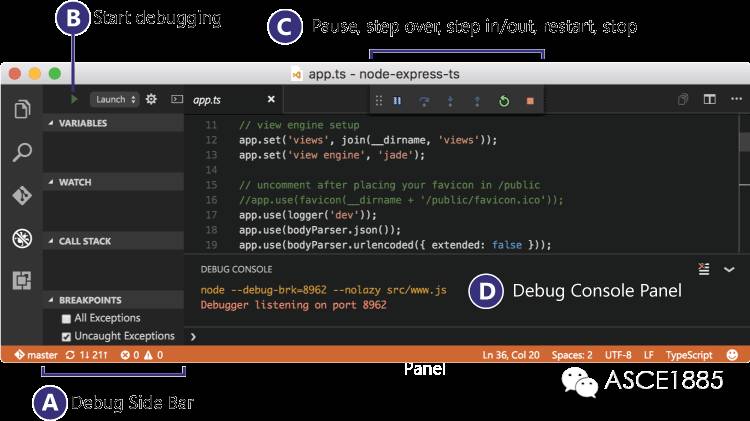The image size is (750, 421).
Task: Step into in debug toolbar
Action: (450, 101)
